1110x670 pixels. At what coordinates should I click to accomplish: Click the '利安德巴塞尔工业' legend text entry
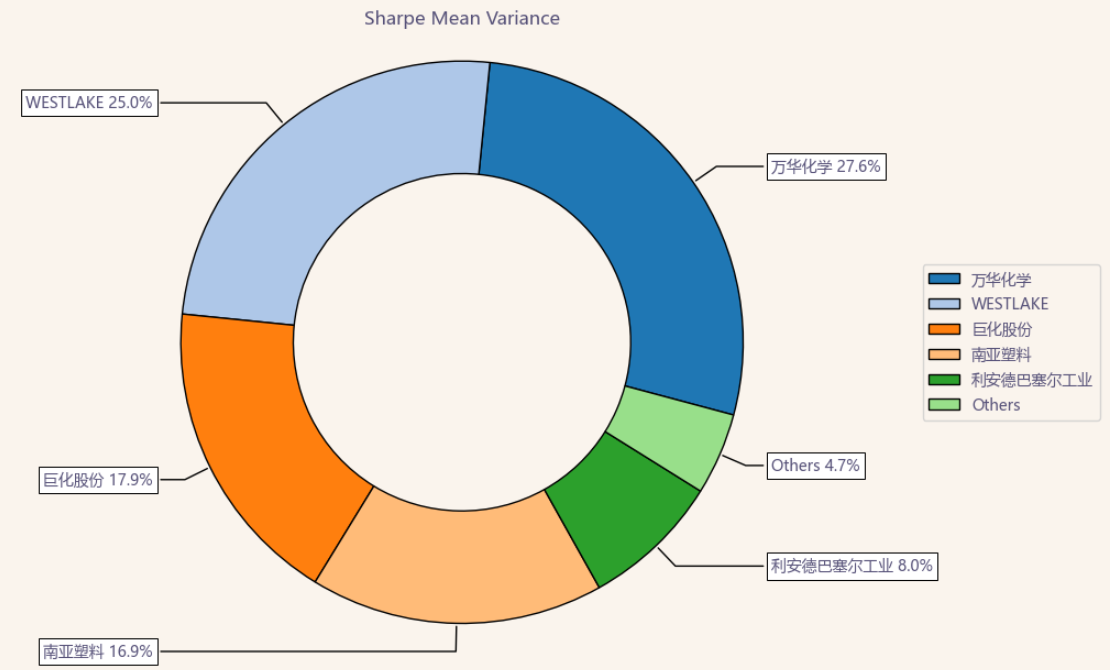(1031, 380)
